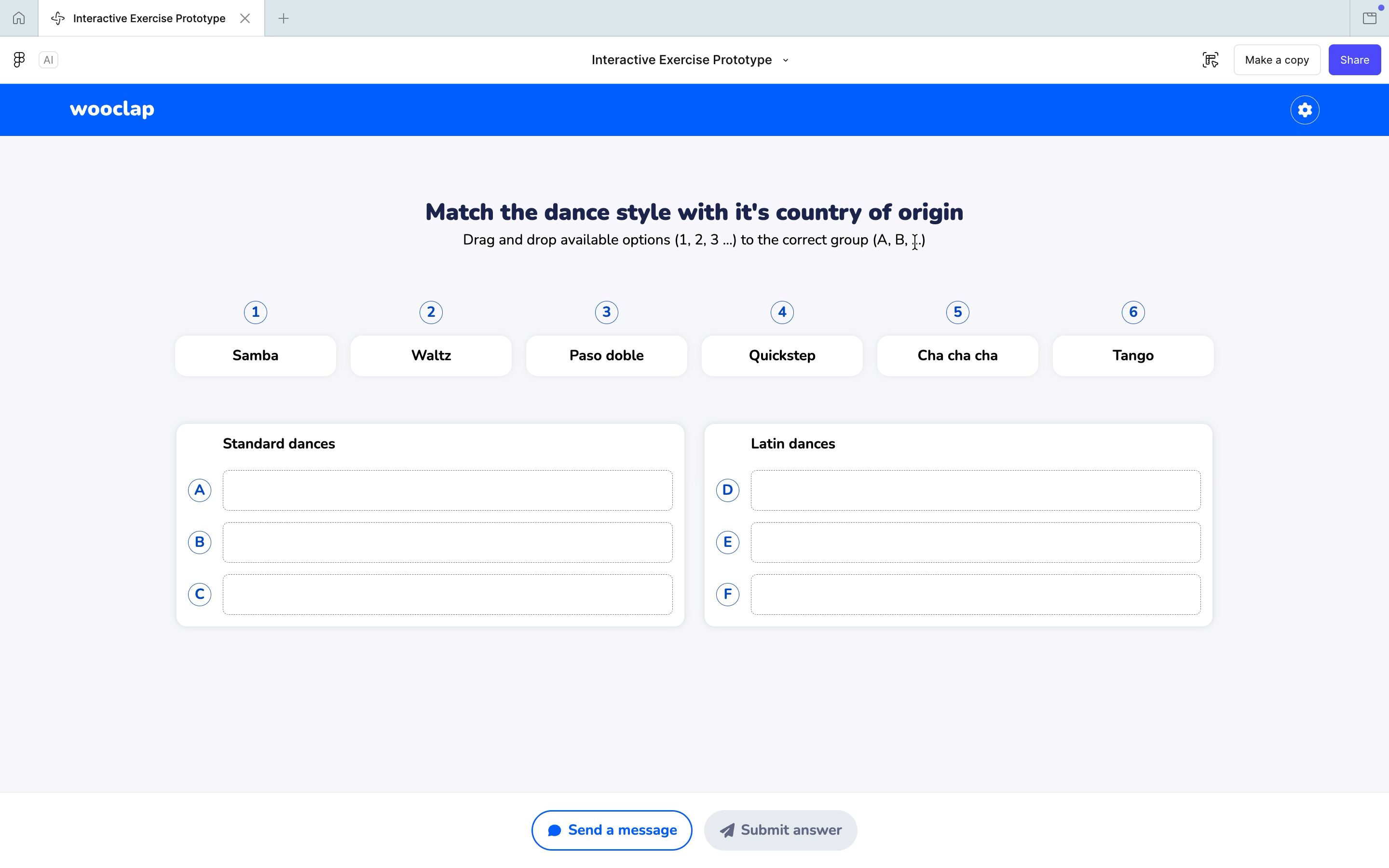Viewport: 1389px width, 868px height.
Task: Click Send a message button
Action: [x=611, y=830]
